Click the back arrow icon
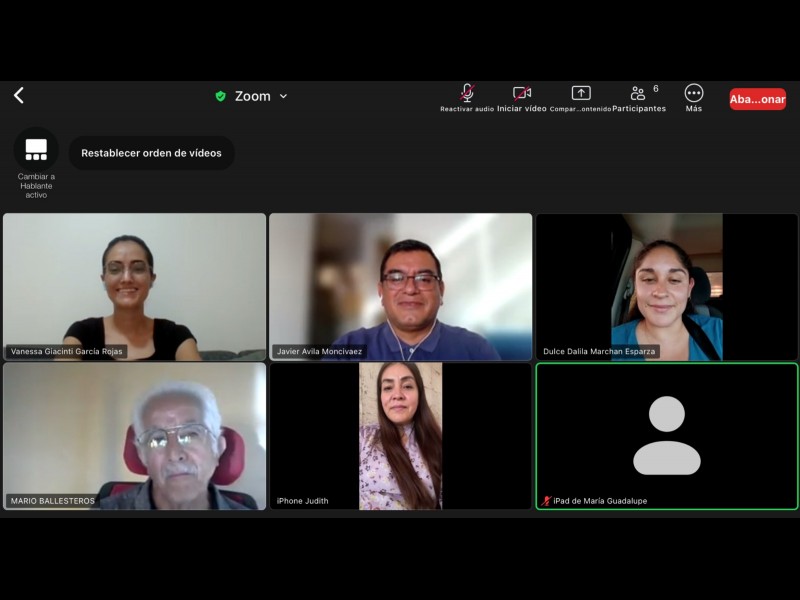The height and width of the screenshot is (600, 800). (x=18, y=95)
